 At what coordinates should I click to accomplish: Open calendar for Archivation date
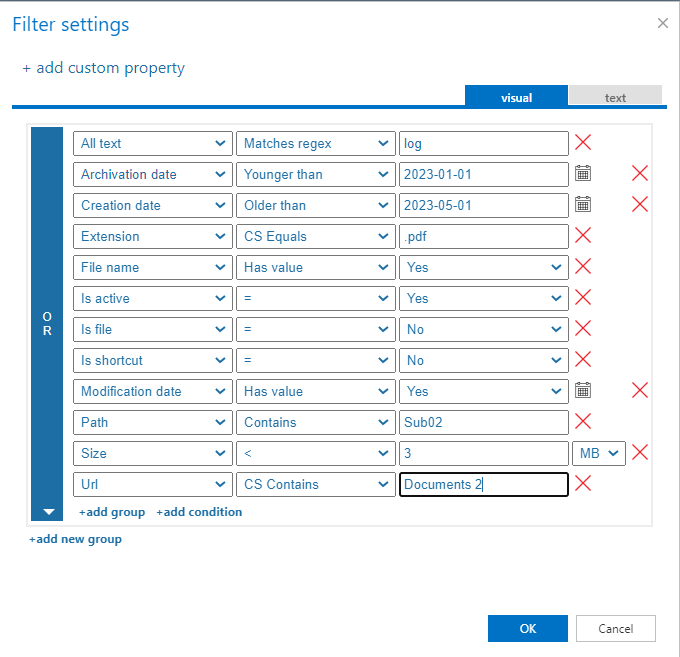pos(583,174)
